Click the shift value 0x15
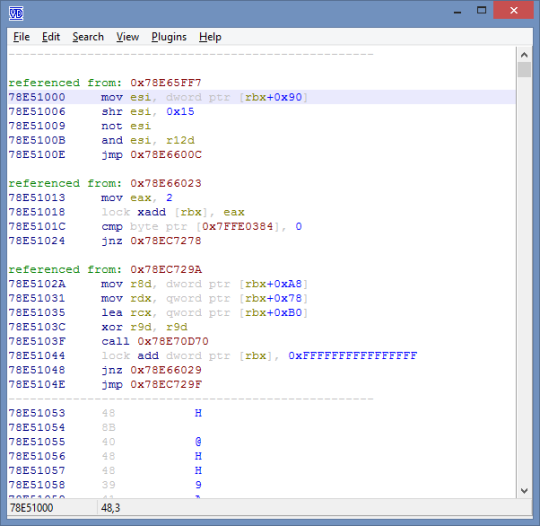540x526 pixels. (180, 112)
